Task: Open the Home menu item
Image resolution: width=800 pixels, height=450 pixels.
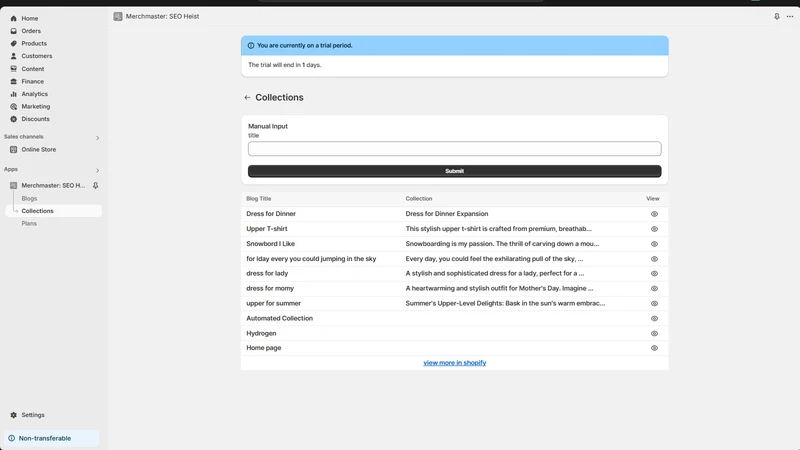Action: click(30, 18)
